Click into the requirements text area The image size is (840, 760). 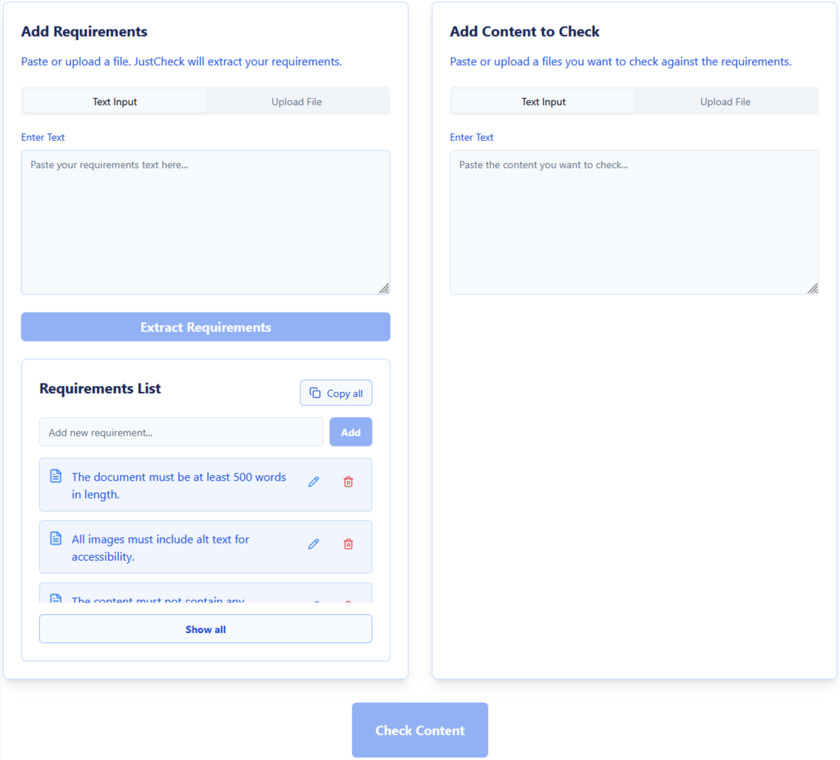[x=205, y=222]
